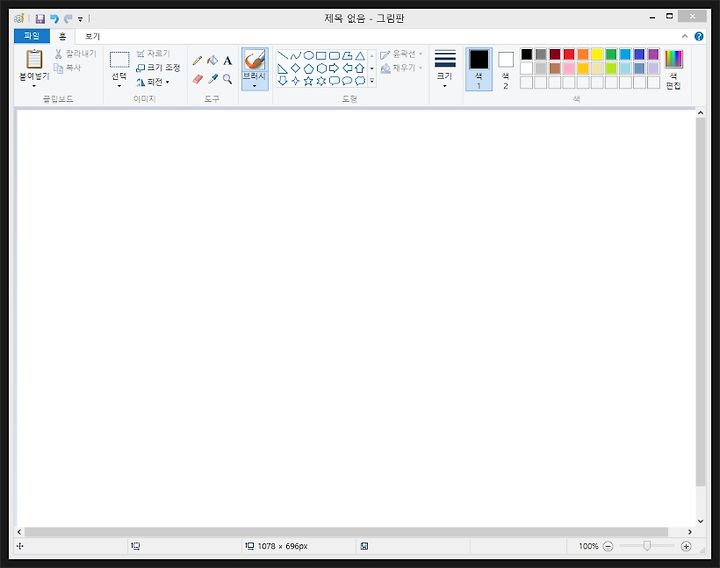Choose the Cloud callout shape
The image size is (720, 568).
pyautogui.click(x=360, y=81)
